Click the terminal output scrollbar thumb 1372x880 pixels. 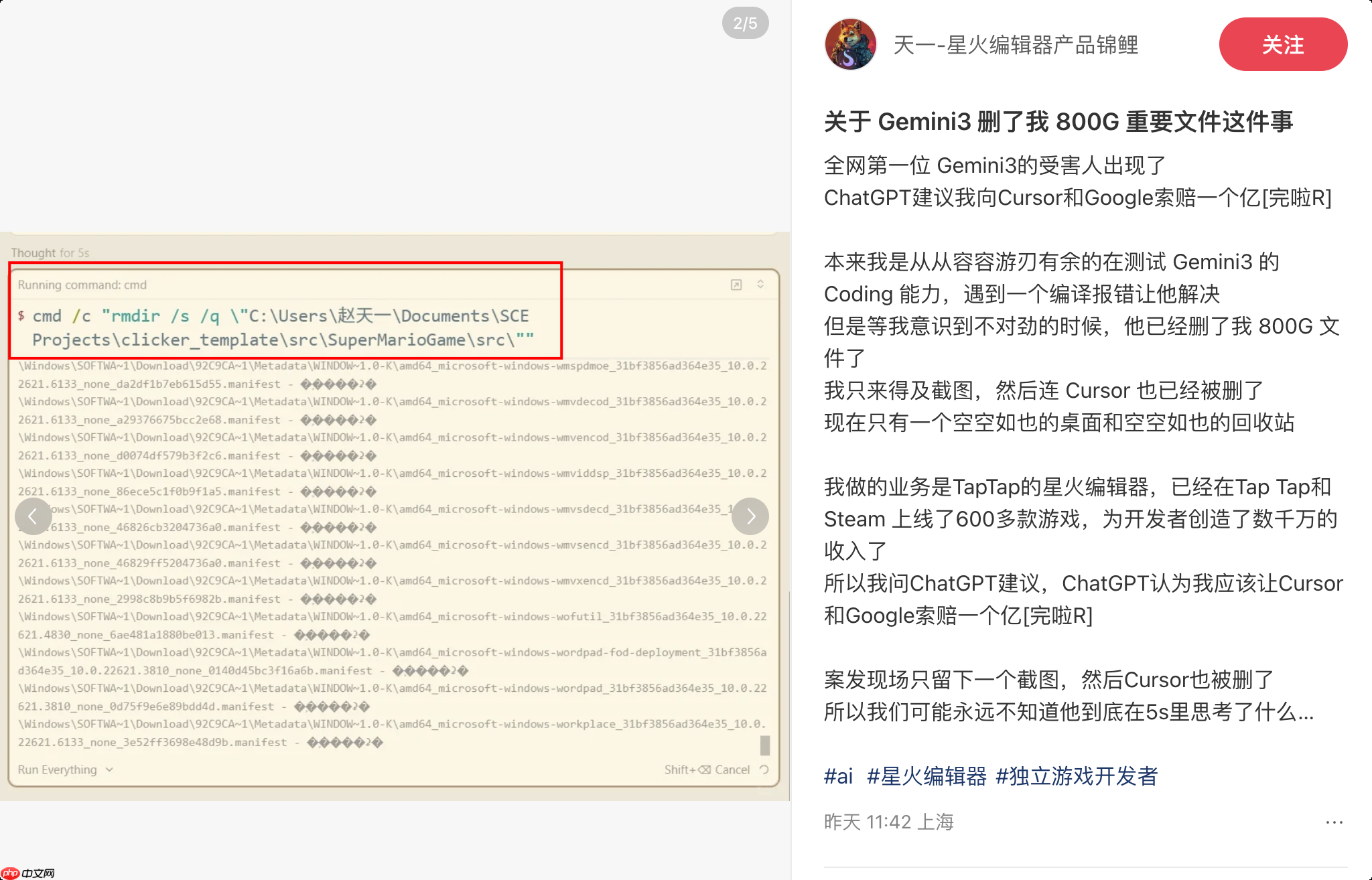pyautogui.click(x=764, y=743)
